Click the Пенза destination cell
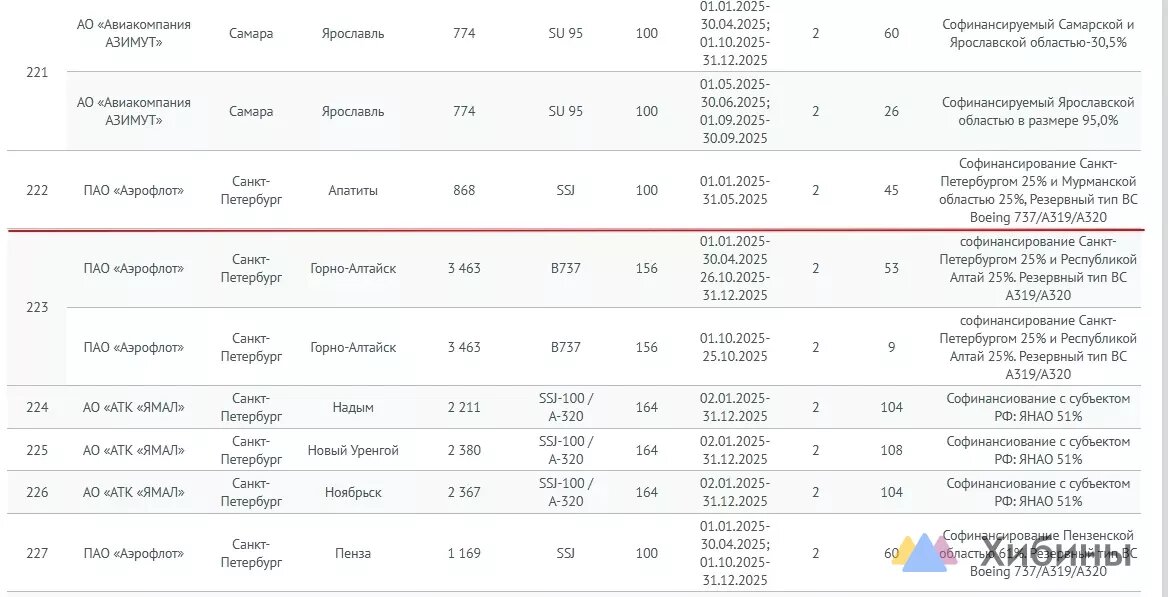Screen dimensions: 1168x597 (x=353, y=553)
